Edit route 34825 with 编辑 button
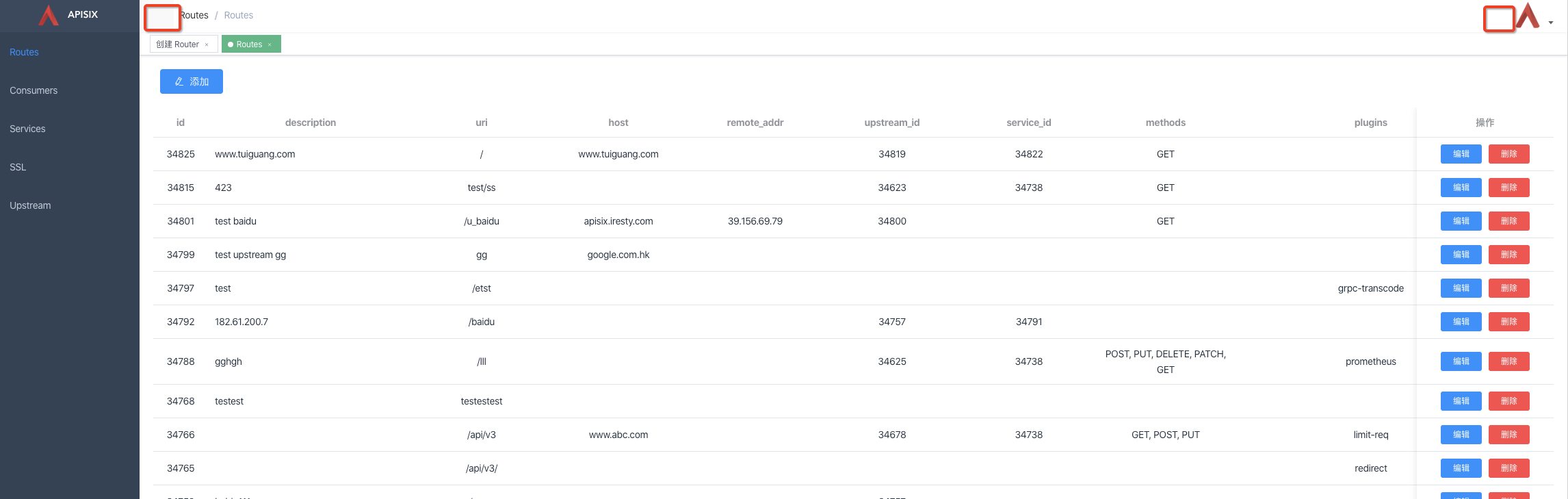 click(x=1461, y=154)
